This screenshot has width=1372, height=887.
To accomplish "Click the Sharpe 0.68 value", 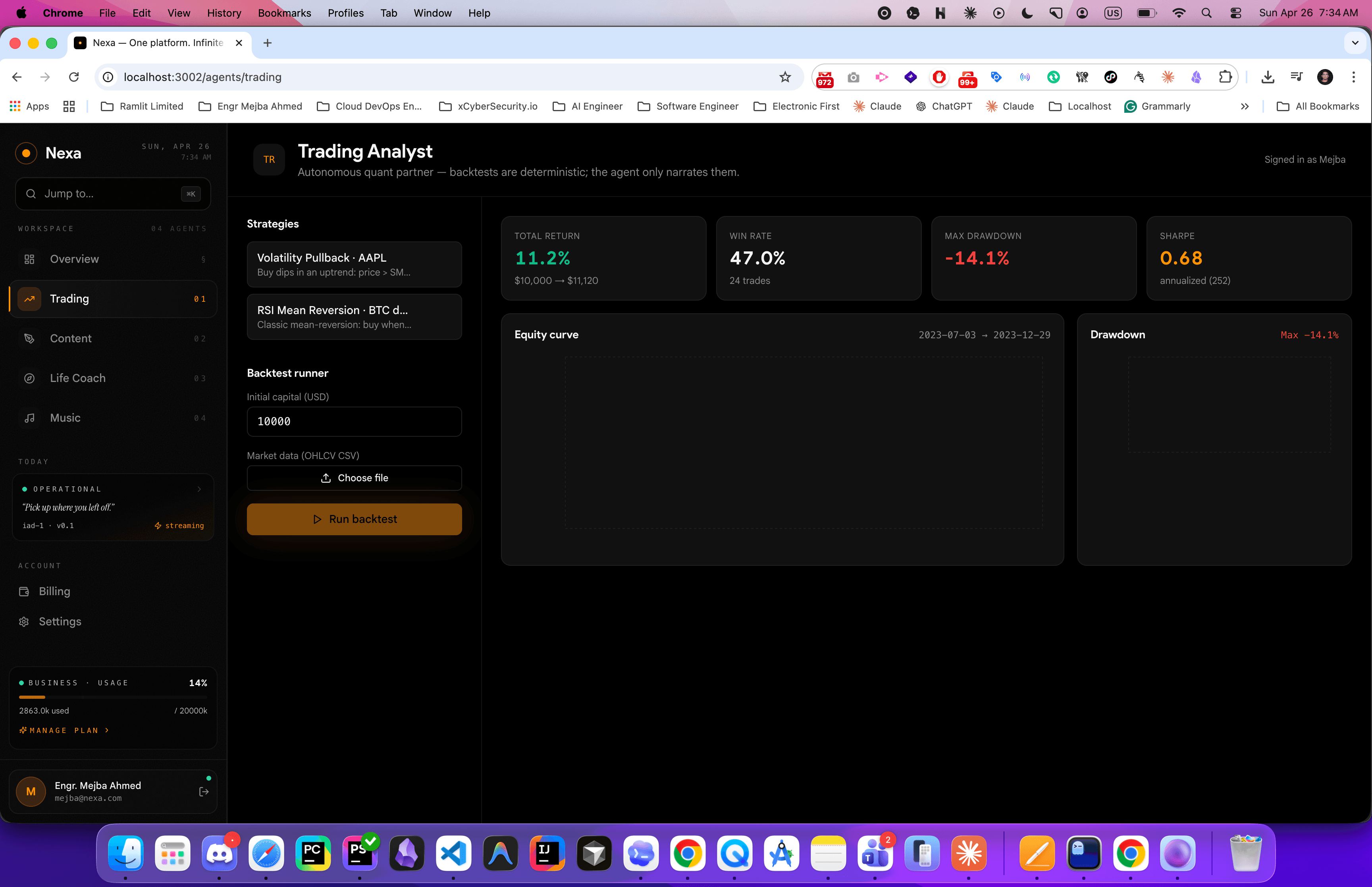I will coord(1181,258).
